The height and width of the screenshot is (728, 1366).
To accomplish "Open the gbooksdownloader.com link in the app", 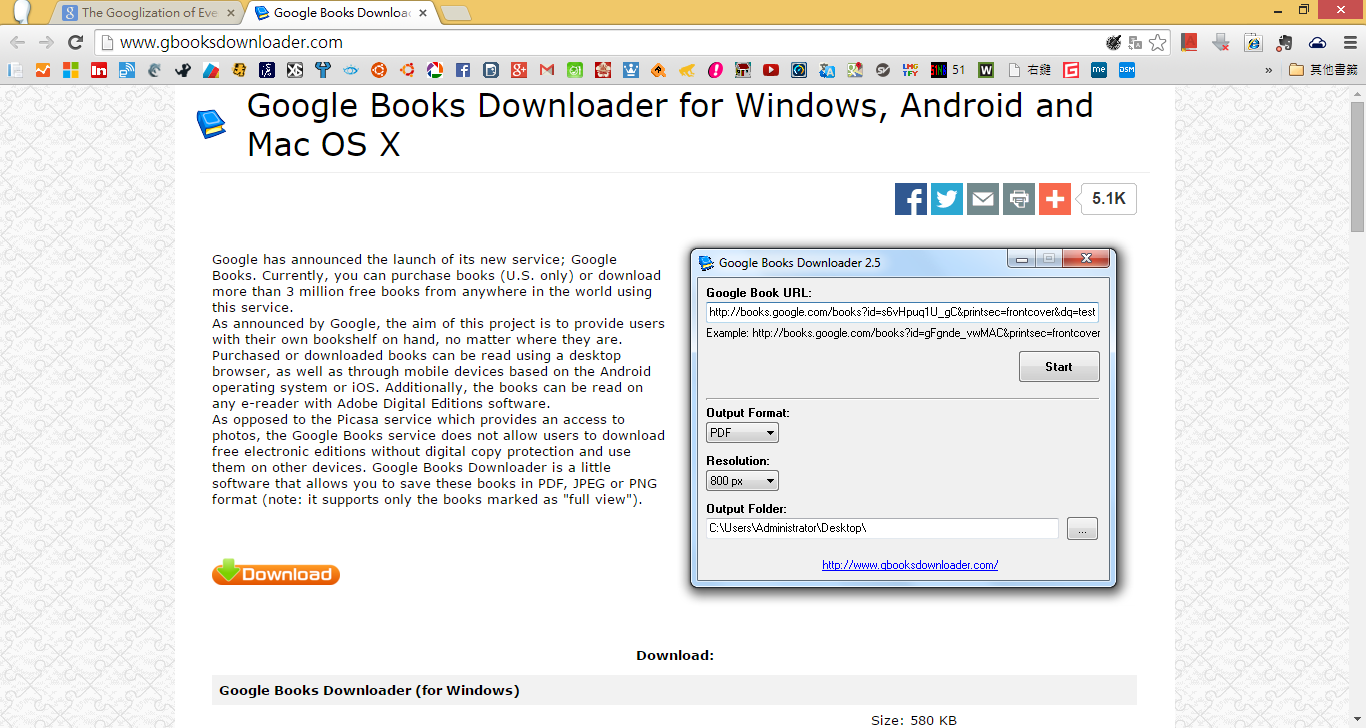I will tap(910, 565).
